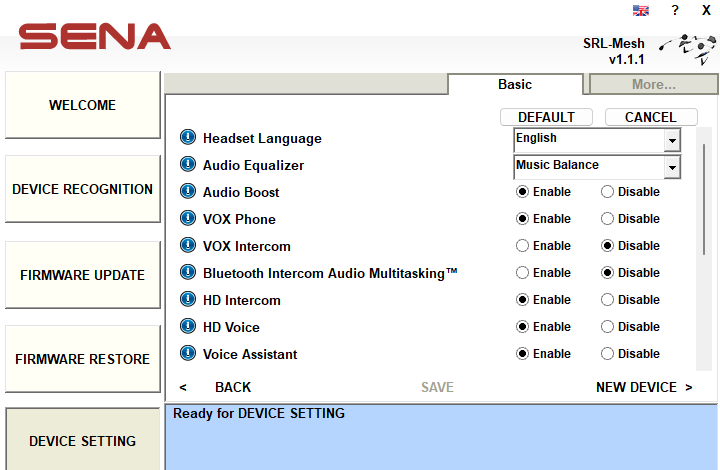Open info icon for Audio Boost
Image resolution: width=720 pixels, height=470 pixels.
pyautogui.click(x=187, y=192)
